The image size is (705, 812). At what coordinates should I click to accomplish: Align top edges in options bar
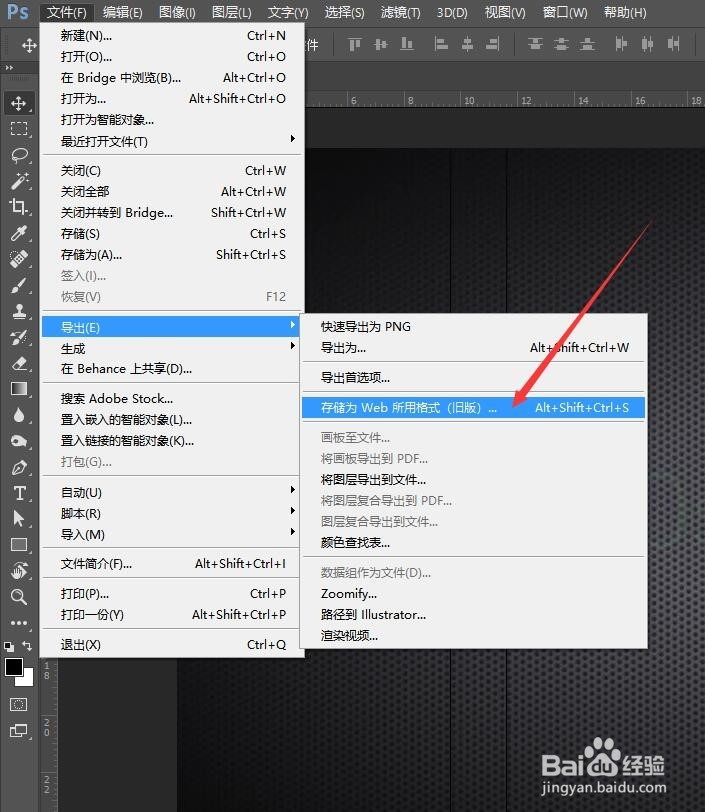click(x=355, y=45)
